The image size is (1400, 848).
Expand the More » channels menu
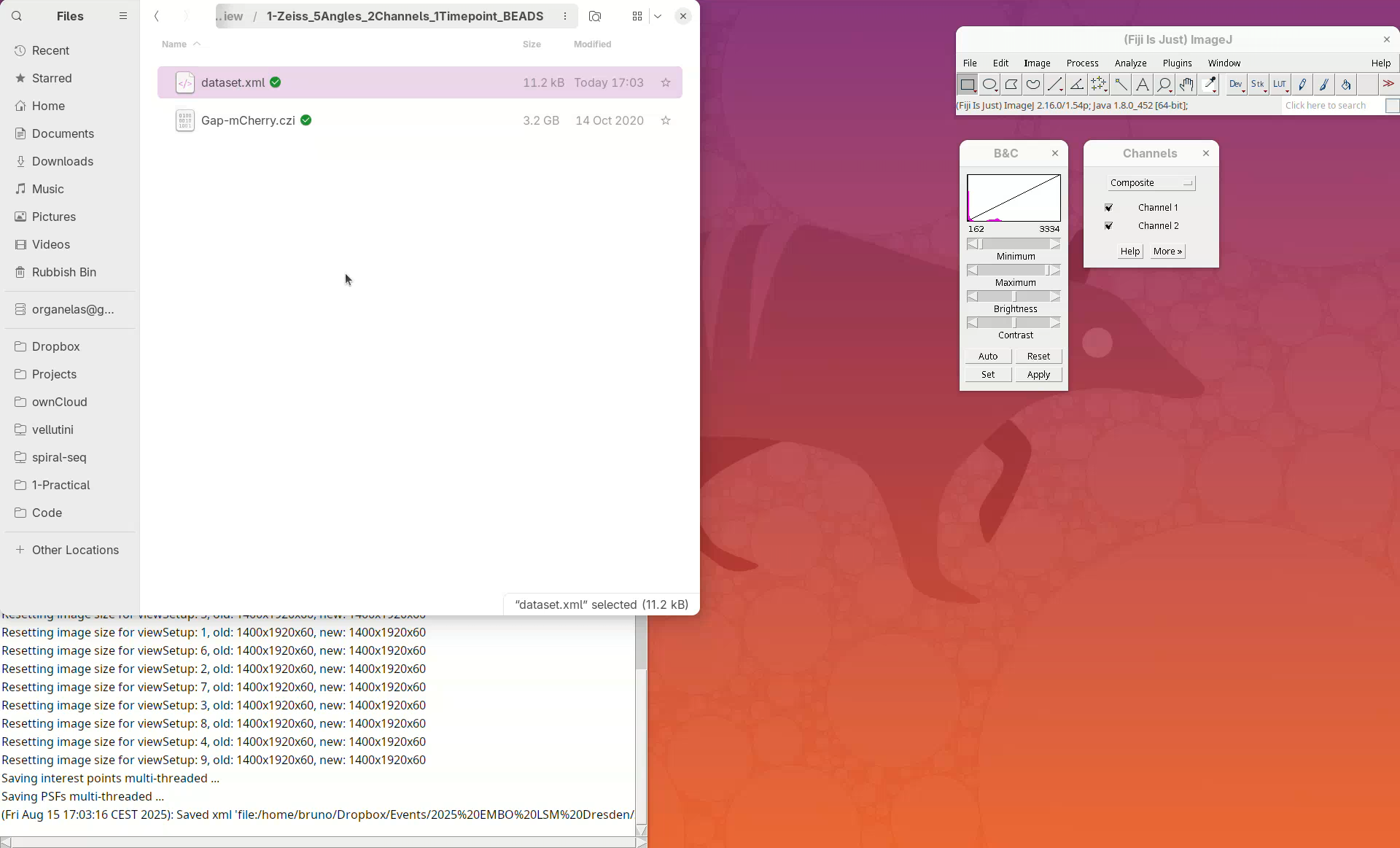click(1167, 252)
